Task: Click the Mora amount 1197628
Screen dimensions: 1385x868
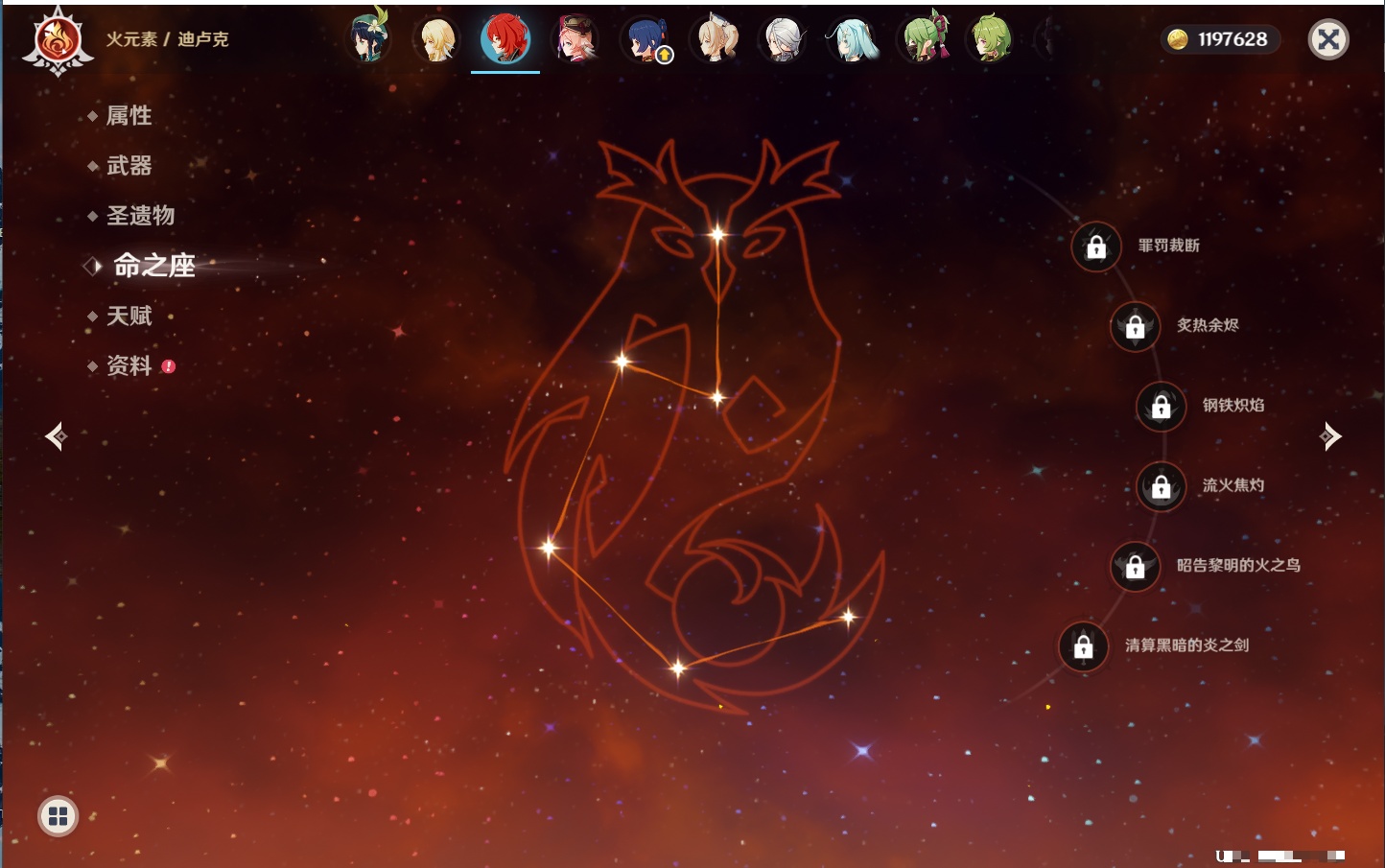Action: (x=1232, y=39)
